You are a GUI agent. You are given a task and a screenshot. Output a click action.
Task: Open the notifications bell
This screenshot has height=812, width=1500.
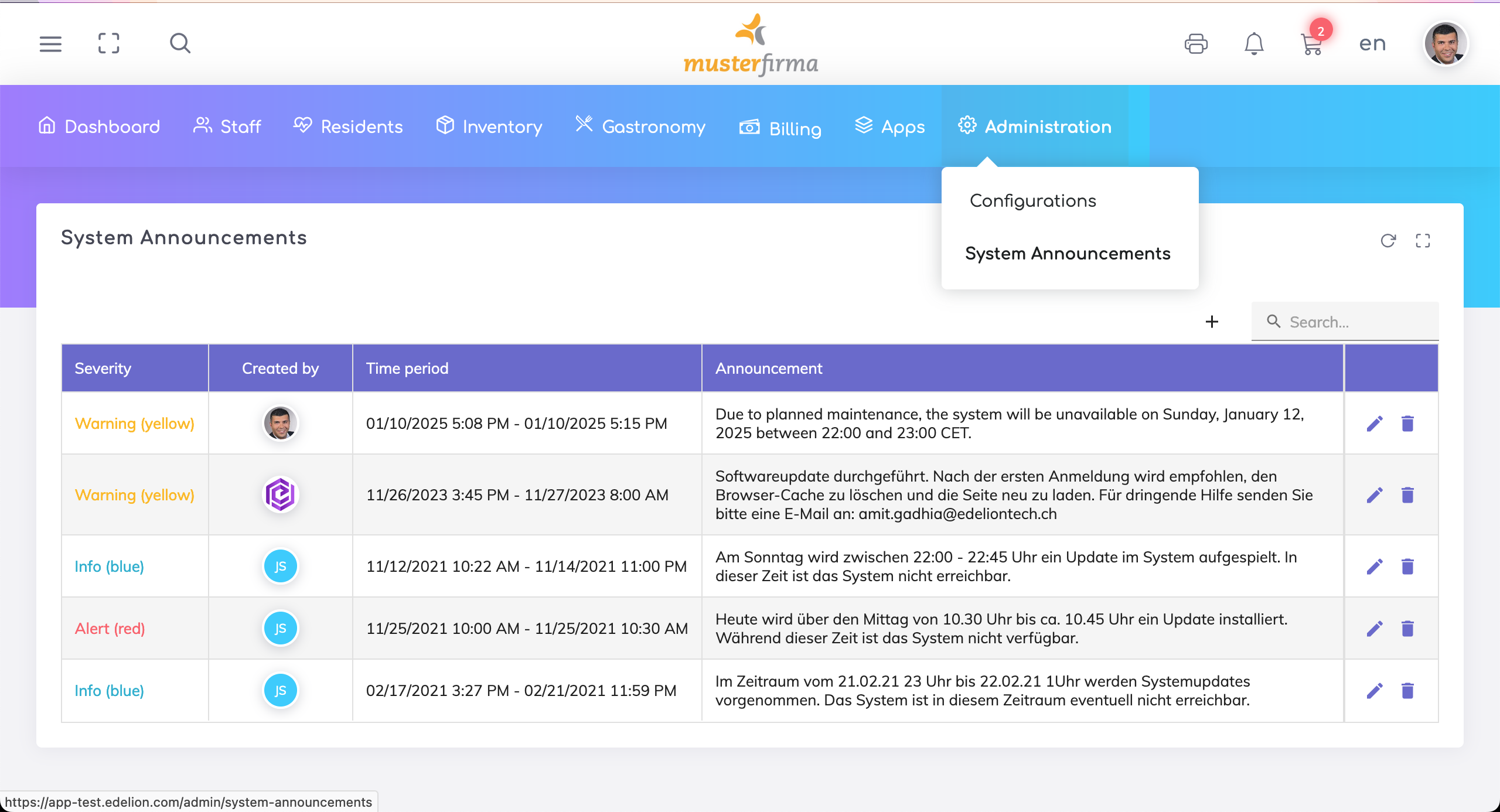1254,44
